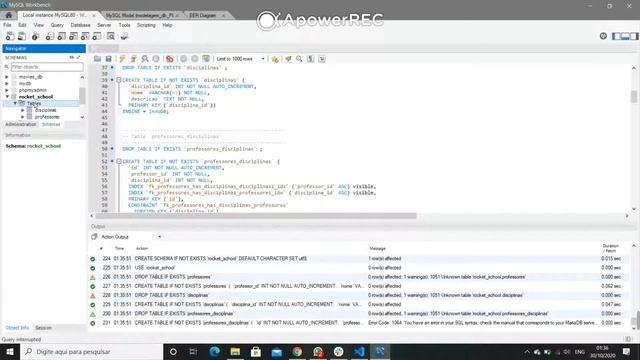The width and height of the screenshot is (640, 360).
Task: Open the Object Info tab
Action: [17, 328]
